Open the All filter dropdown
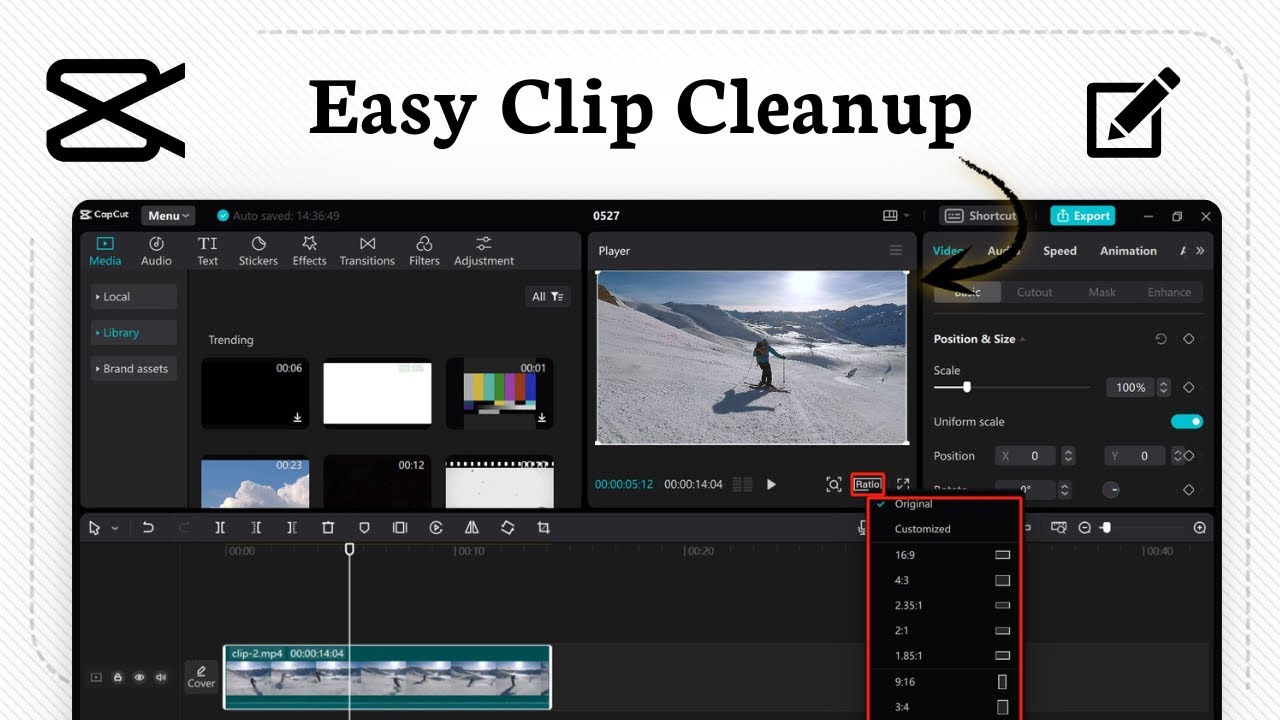The image size is (1280, 720). [547, 297]
